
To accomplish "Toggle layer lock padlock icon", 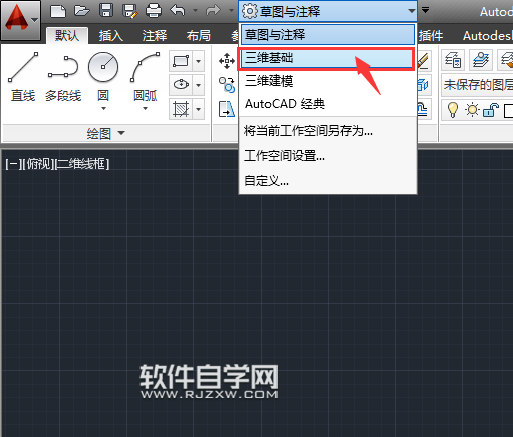I will pos(491,110).
